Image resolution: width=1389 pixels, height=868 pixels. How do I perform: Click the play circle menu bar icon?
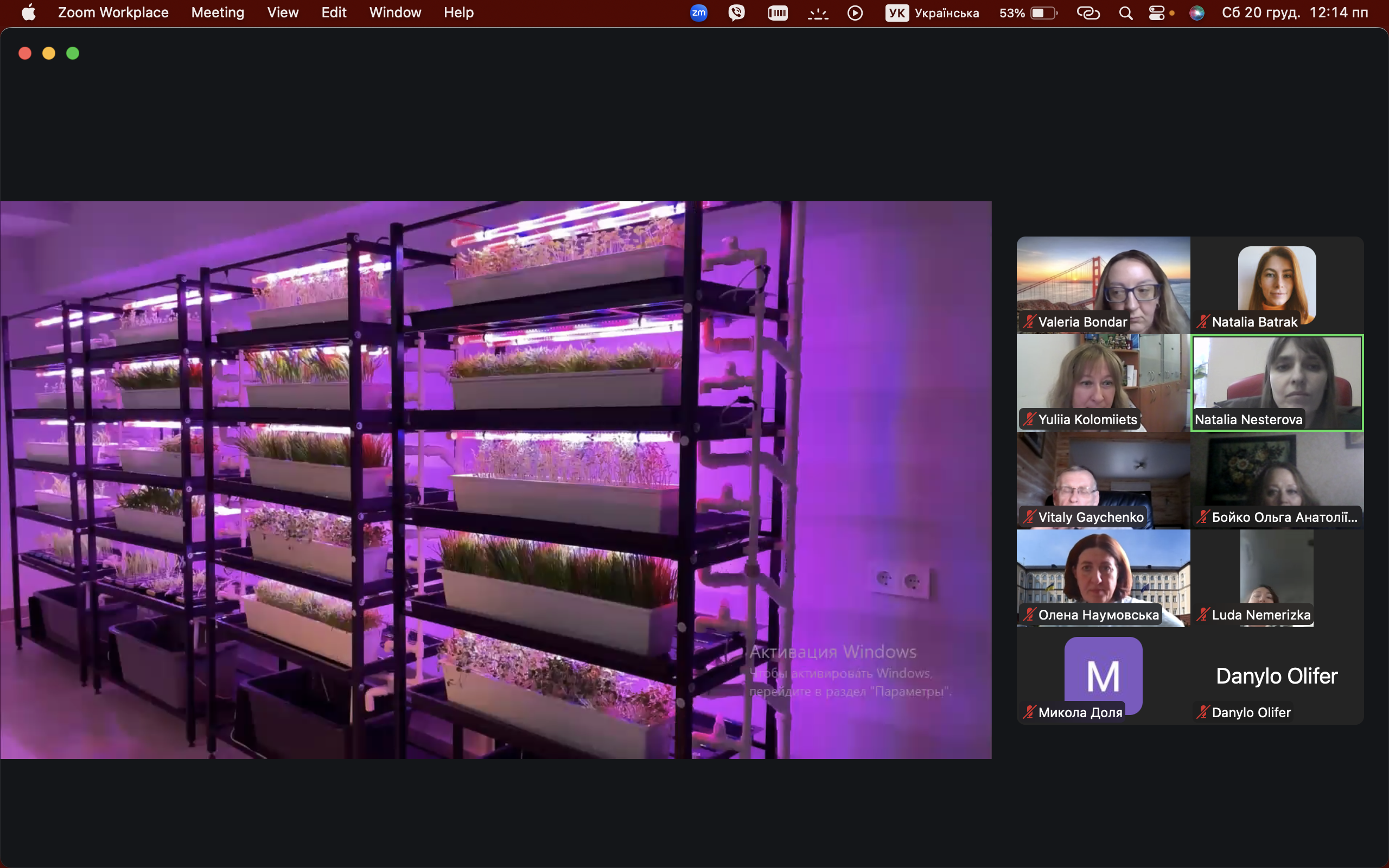855,12
